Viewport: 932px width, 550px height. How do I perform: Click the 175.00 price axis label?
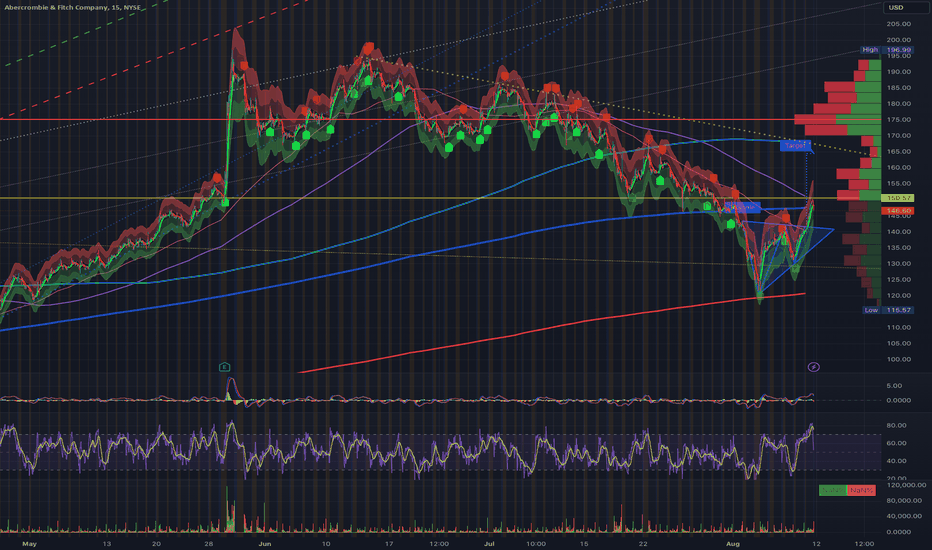coord(898,120)
